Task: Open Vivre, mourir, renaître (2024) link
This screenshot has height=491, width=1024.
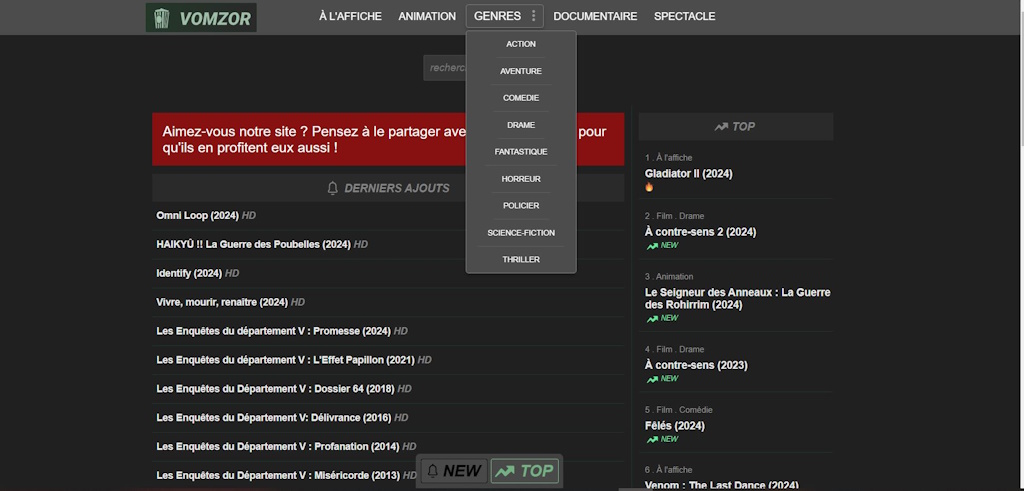Action: (222, 302)
